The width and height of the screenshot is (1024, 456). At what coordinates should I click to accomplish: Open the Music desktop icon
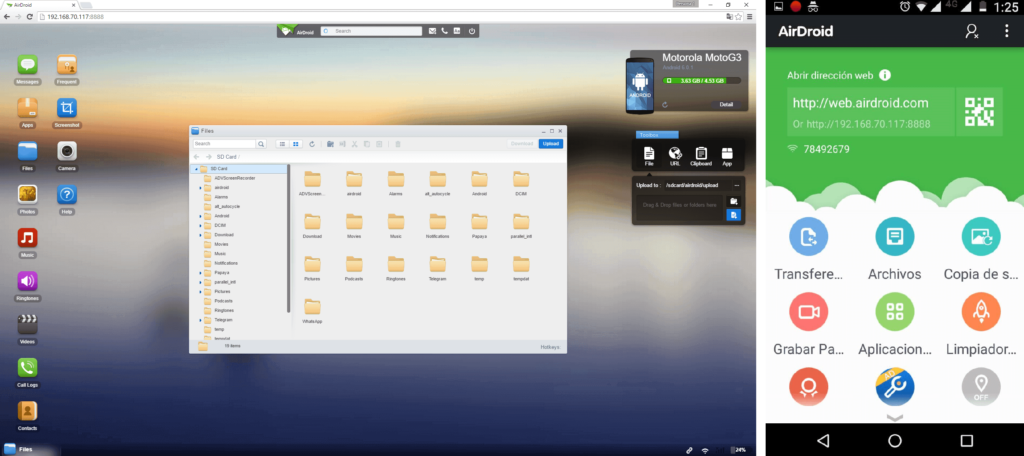(27, 238)
